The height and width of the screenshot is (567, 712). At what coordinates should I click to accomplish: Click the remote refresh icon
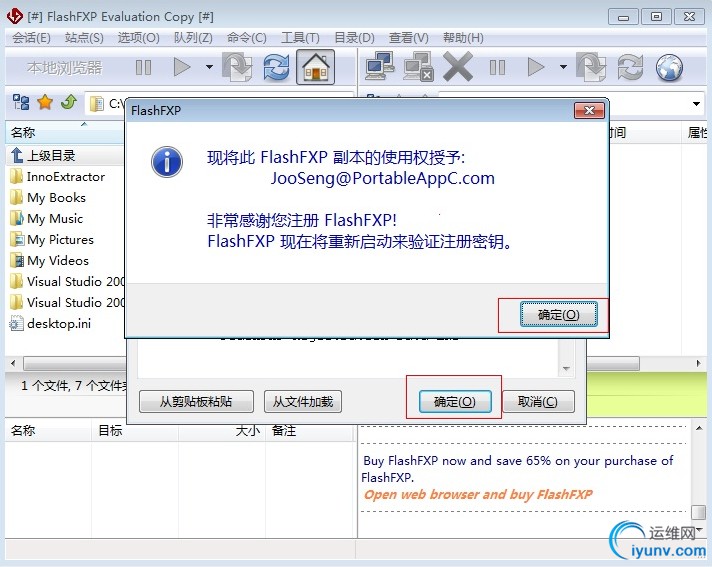(x=630, y=67)
